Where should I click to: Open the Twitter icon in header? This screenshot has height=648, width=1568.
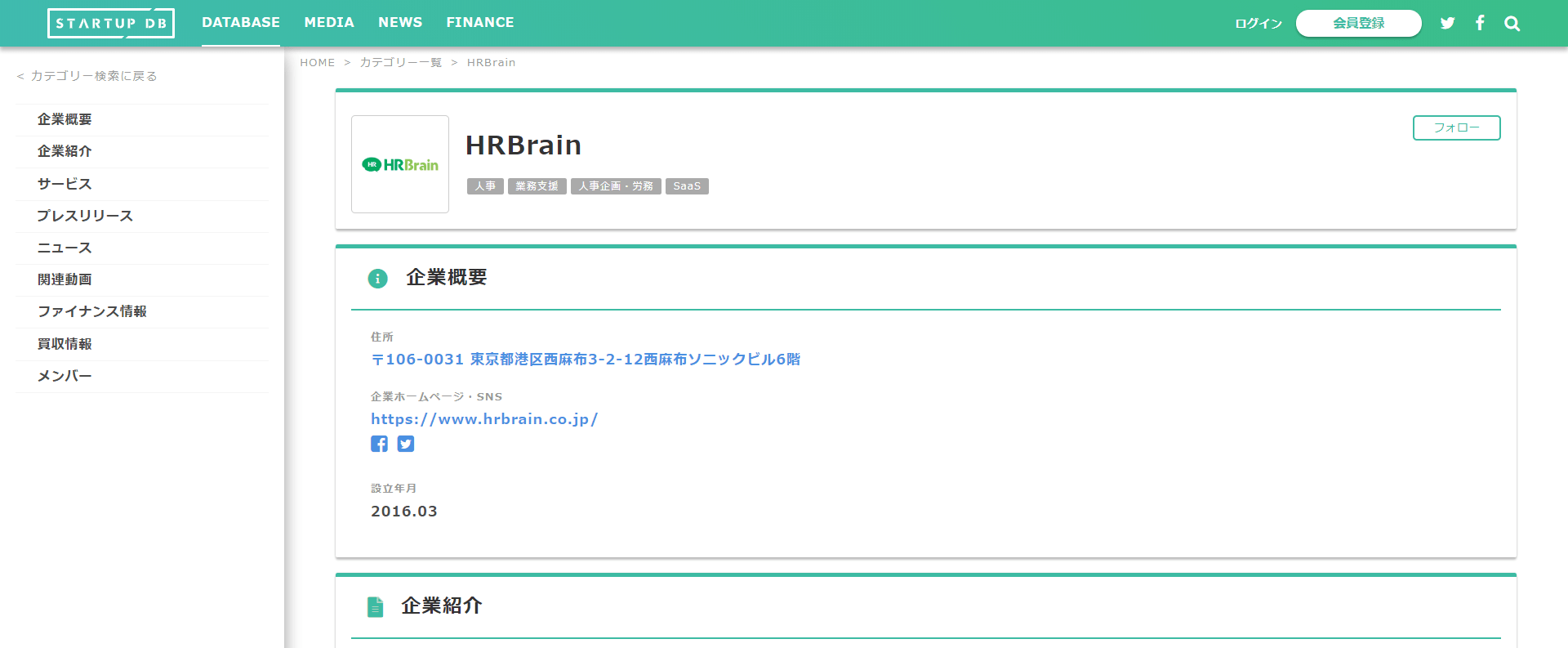[x=1447, y=23]
